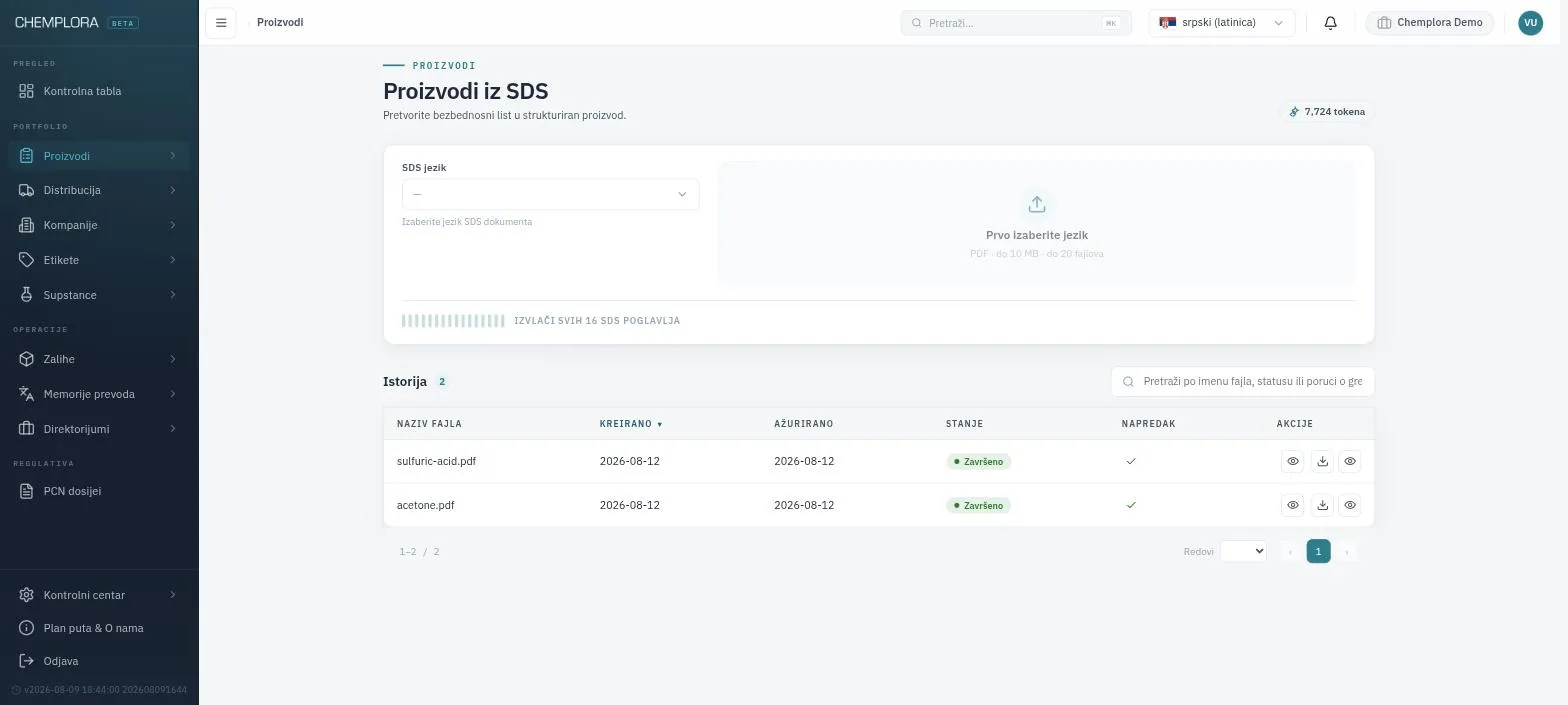Screen dimensions: 1568x705
Task: Click the Odjava logout icon
Action: (27, 661)
